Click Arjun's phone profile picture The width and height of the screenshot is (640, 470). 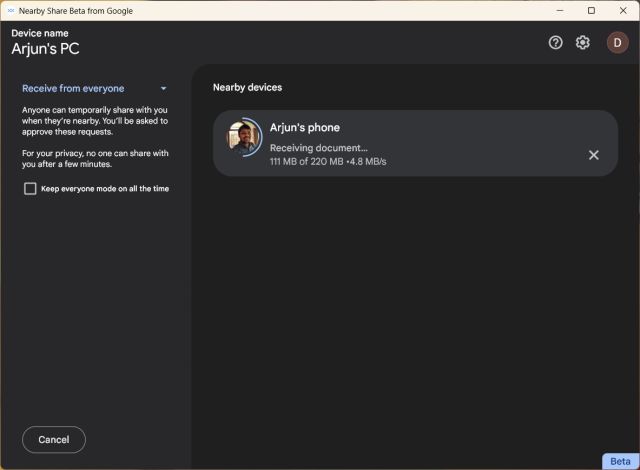pos(244,137)
